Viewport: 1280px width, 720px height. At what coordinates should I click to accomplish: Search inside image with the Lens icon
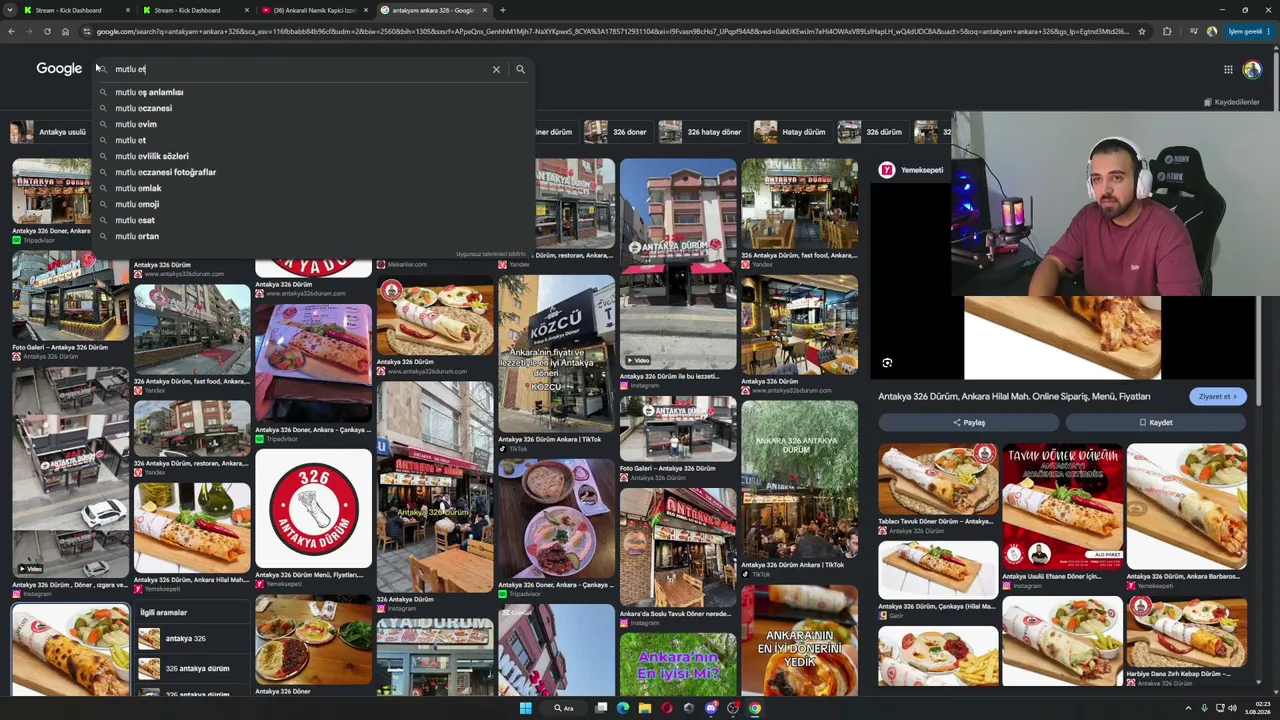click(x=887, y=363)
